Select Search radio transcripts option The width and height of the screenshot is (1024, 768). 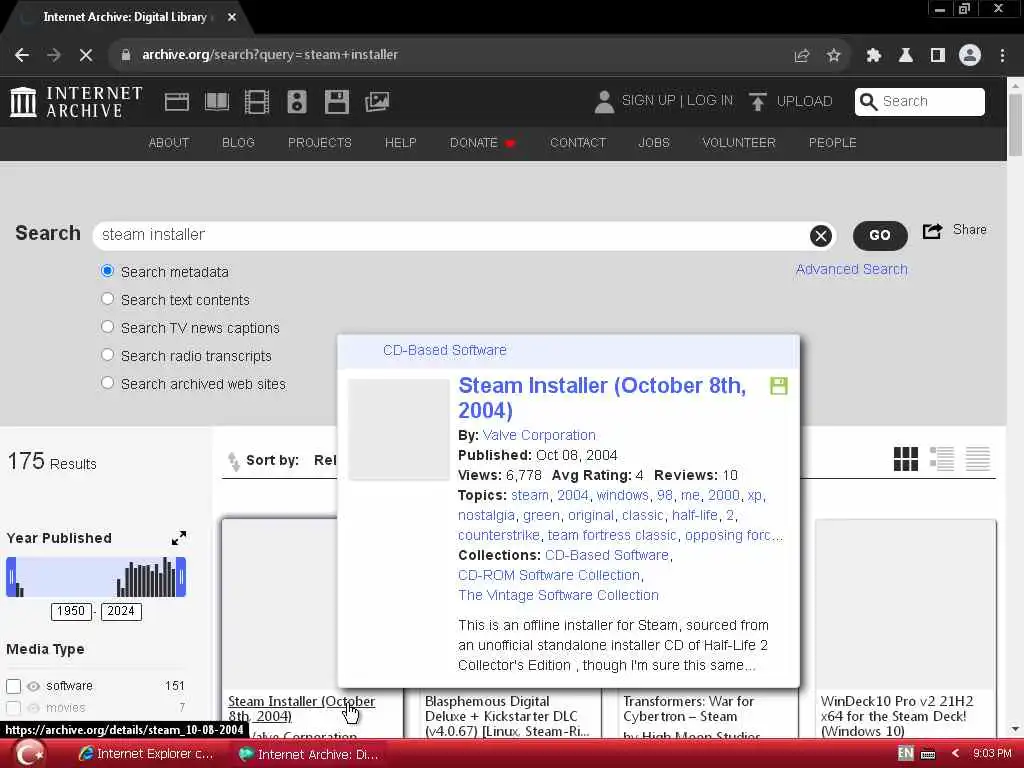tap(107, 355)
